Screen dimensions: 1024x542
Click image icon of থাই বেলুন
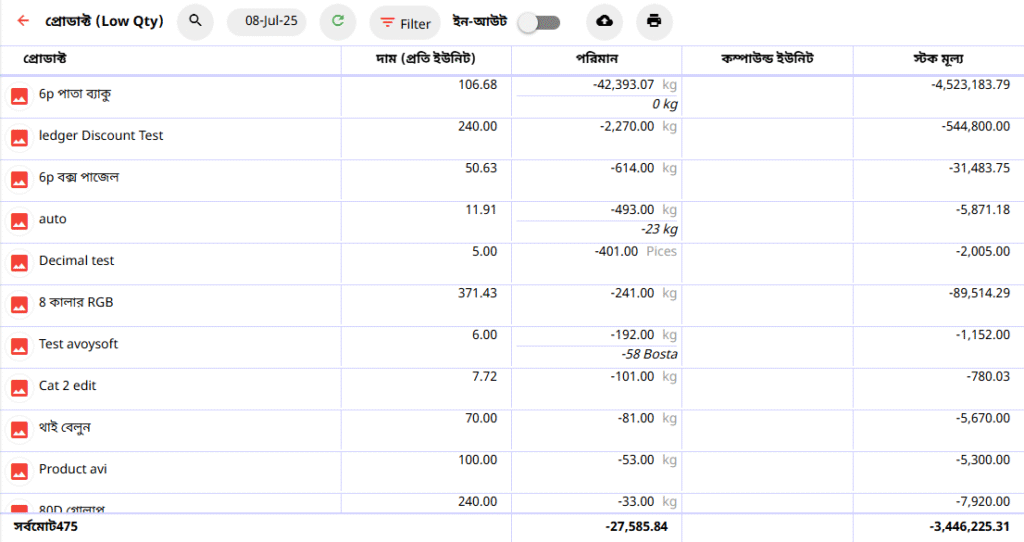click(x=20, y=430)
